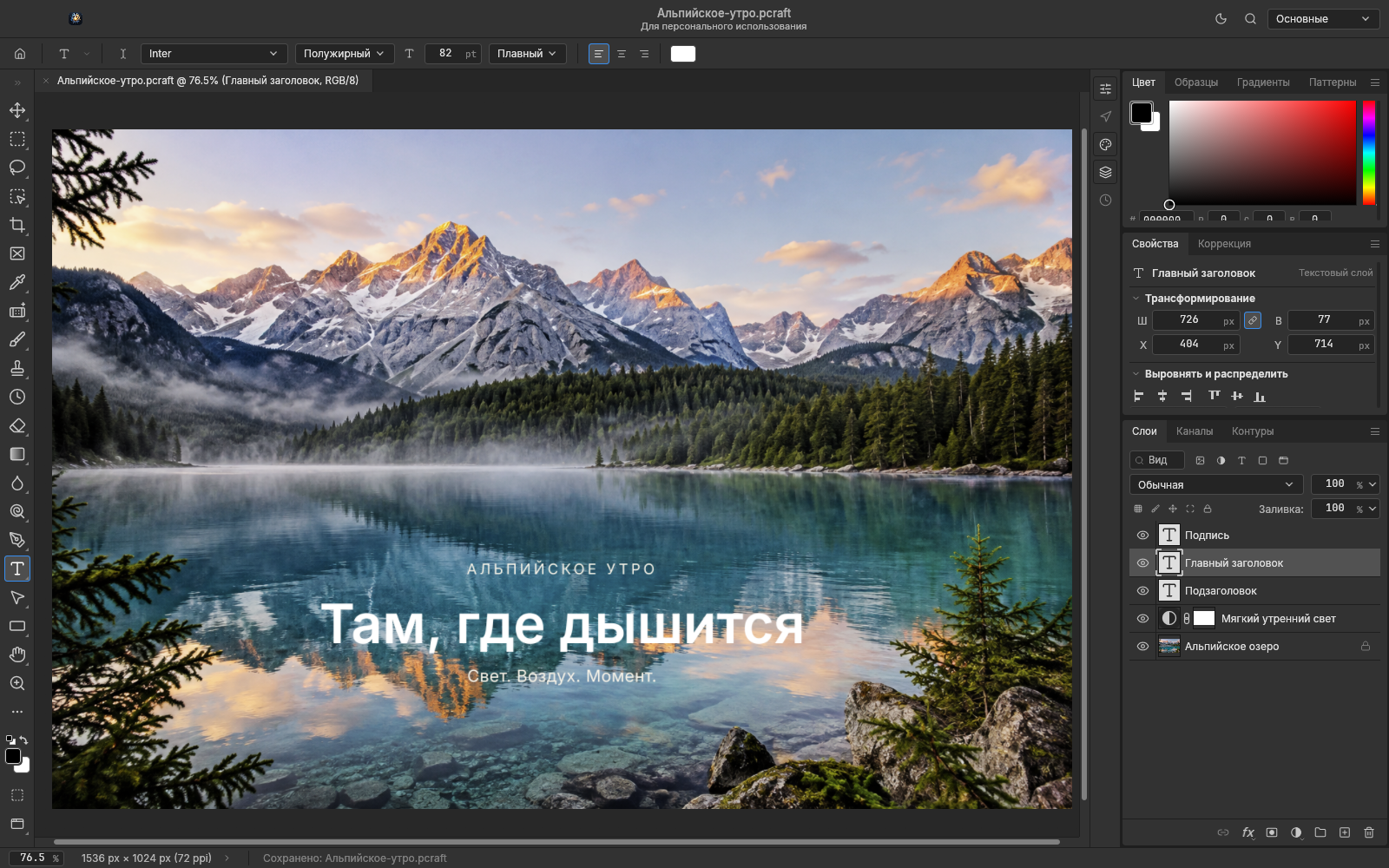Add layer style with fx icon
Image resolution: width=1389 pixels, height=868 pixels.
click(x=1247, y=832)
